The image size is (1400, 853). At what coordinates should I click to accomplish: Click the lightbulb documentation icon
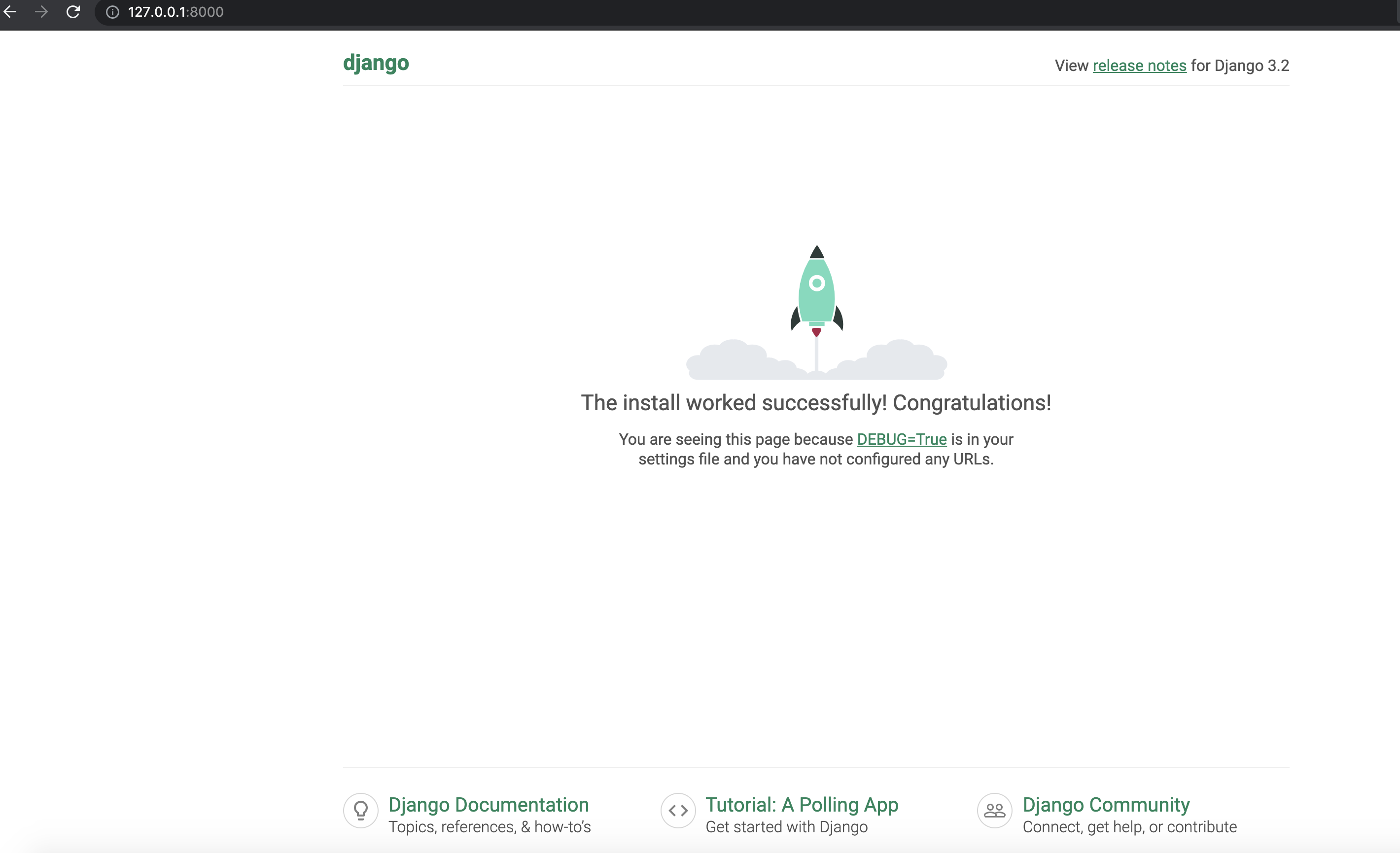click(360, 811)
